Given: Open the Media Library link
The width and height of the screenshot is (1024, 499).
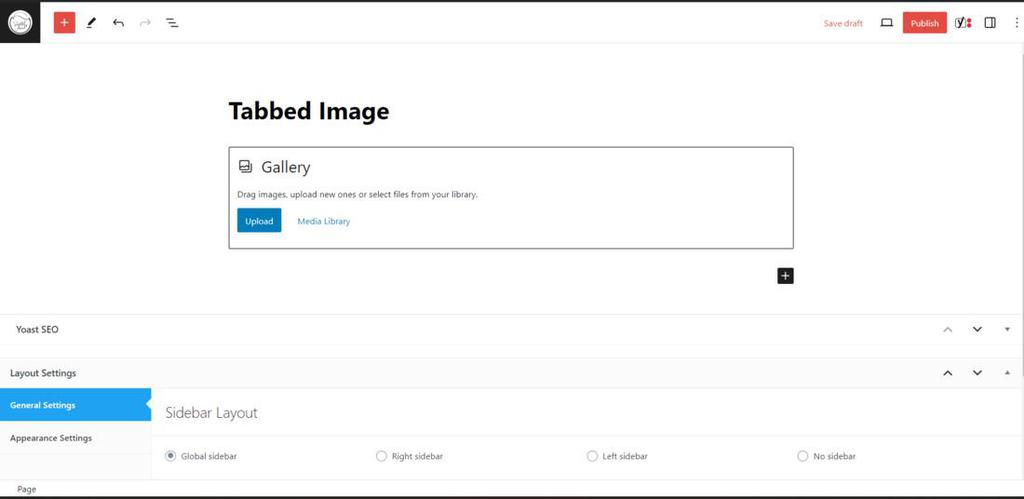Looking at the screenshot, I should 323,221.
